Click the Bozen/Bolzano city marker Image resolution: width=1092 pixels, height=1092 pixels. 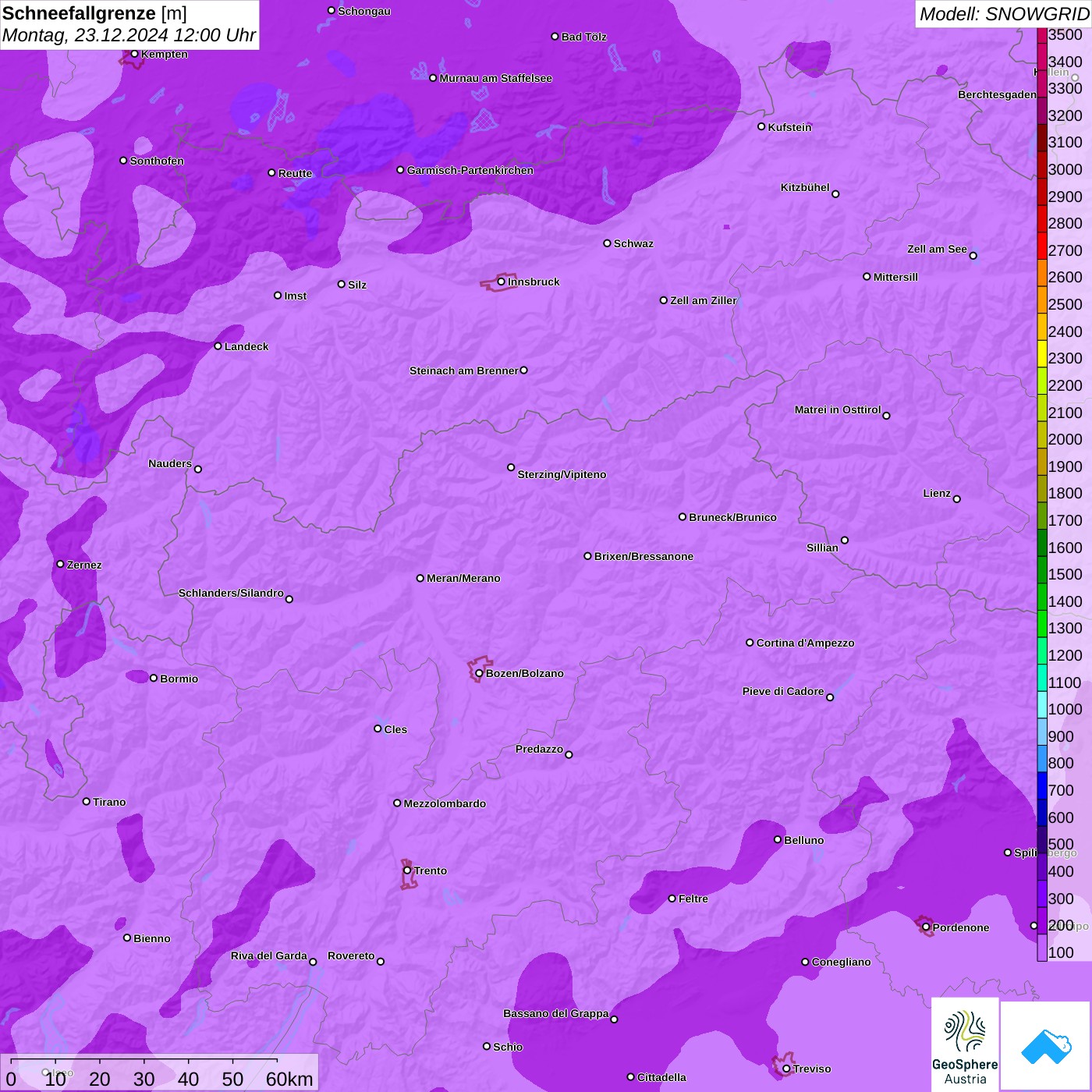(480, 673)
